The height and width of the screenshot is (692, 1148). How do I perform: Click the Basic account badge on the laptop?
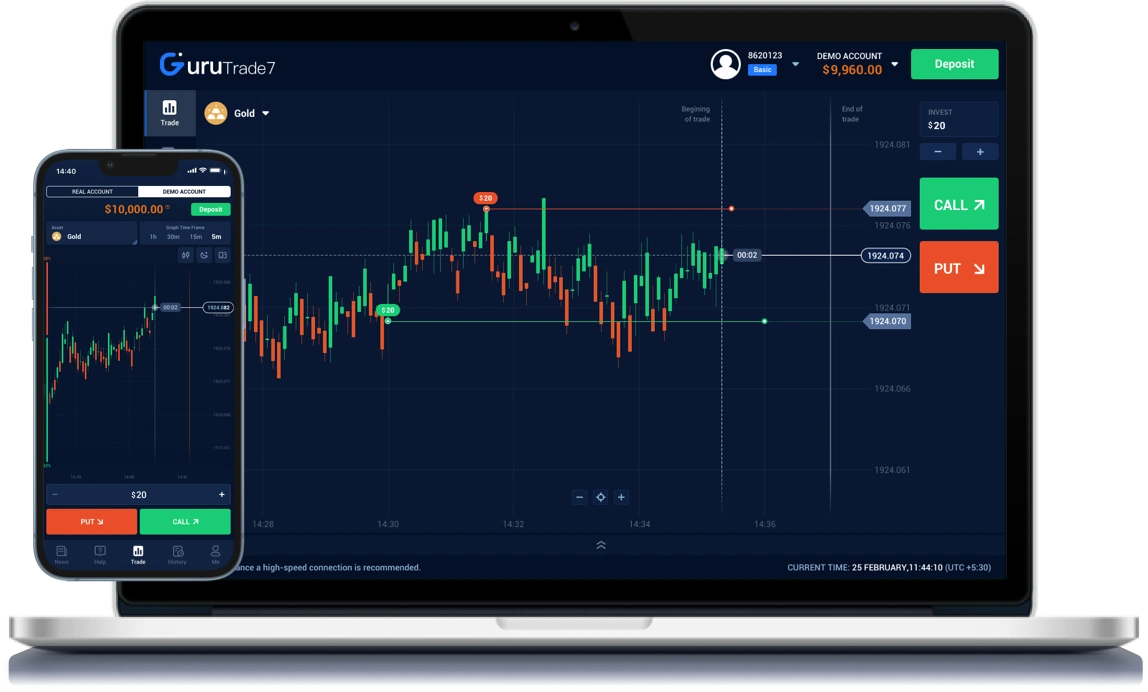coord(762,70)
